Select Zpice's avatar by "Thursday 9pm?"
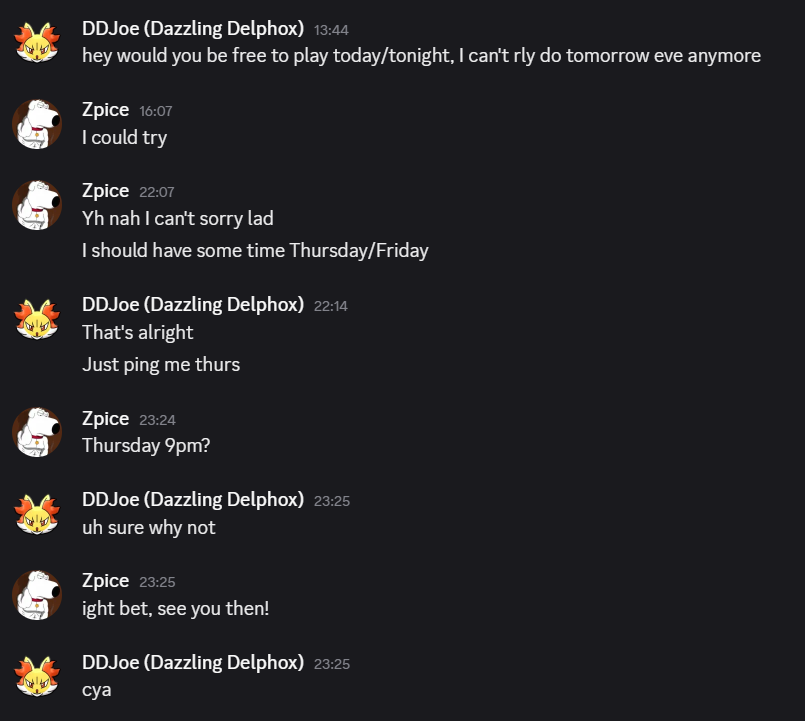The image size is (805, 721). (37, 432)
